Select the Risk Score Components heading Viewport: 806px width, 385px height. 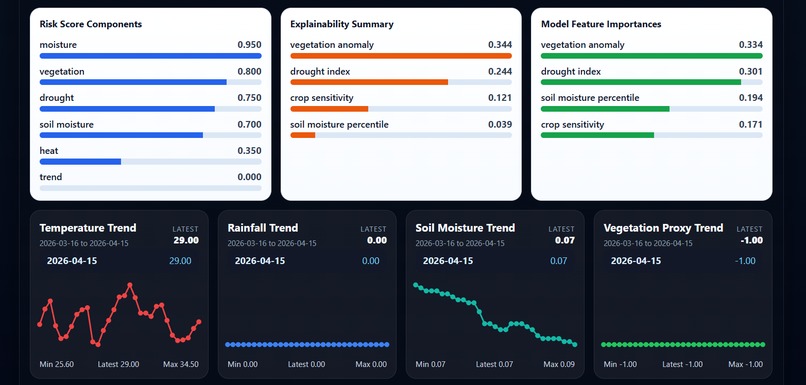pos(90,24)
